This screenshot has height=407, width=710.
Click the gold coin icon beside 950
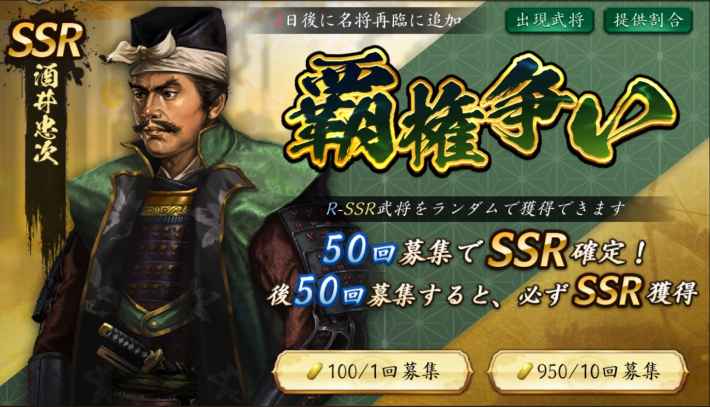coord(526,372)
